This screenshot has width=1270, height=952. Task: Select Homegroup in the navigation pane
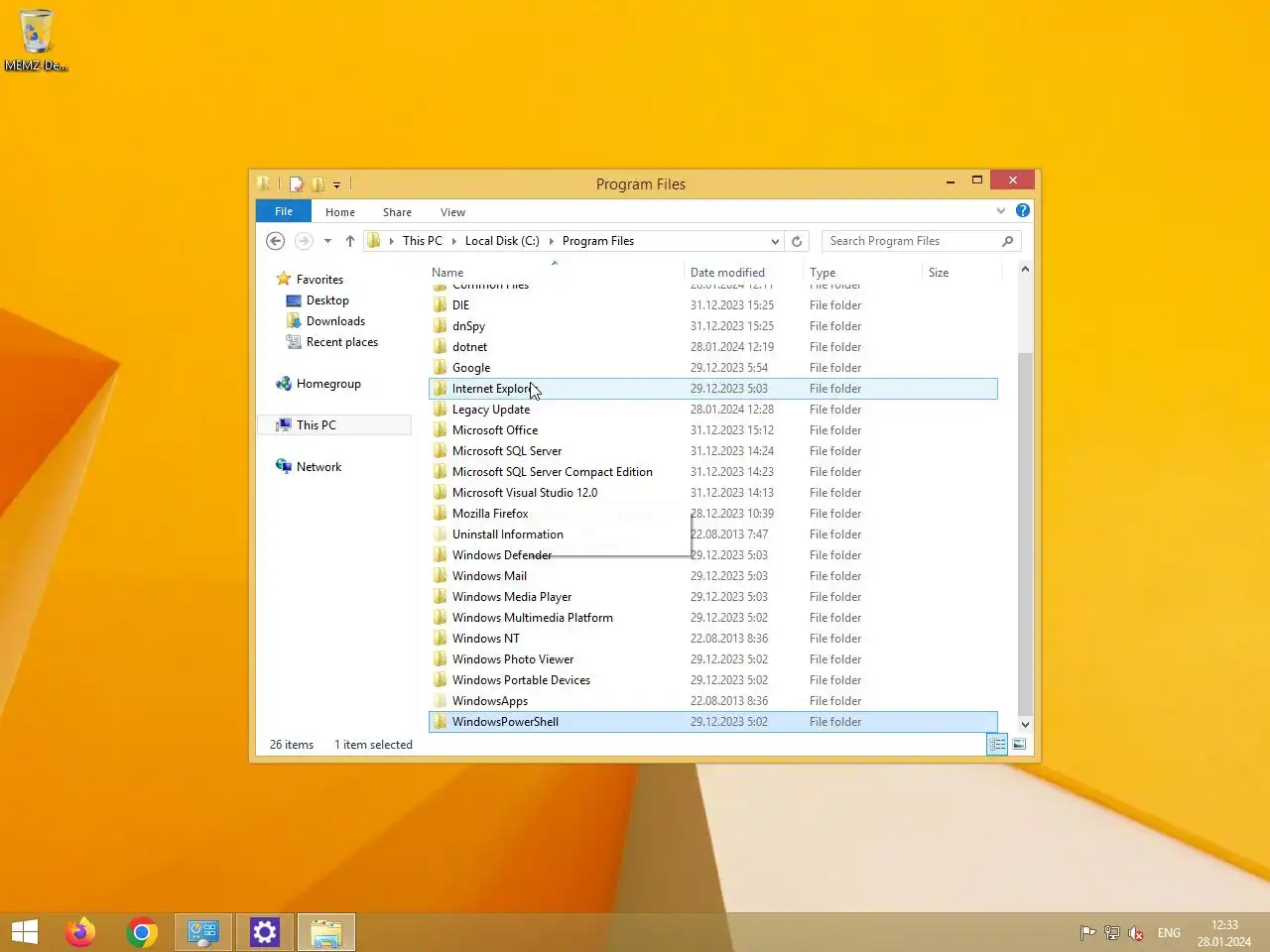pos(328,384)
